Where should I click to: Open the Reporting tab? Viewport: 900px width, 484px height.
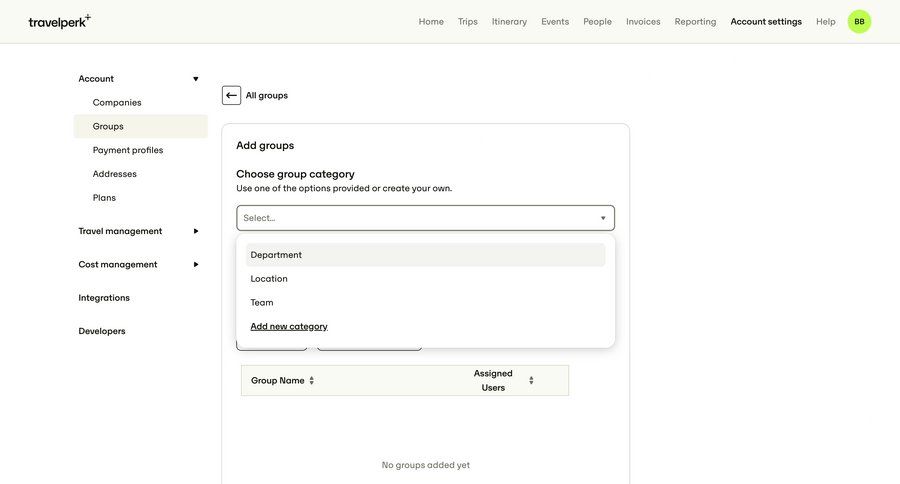click(695, 21)
